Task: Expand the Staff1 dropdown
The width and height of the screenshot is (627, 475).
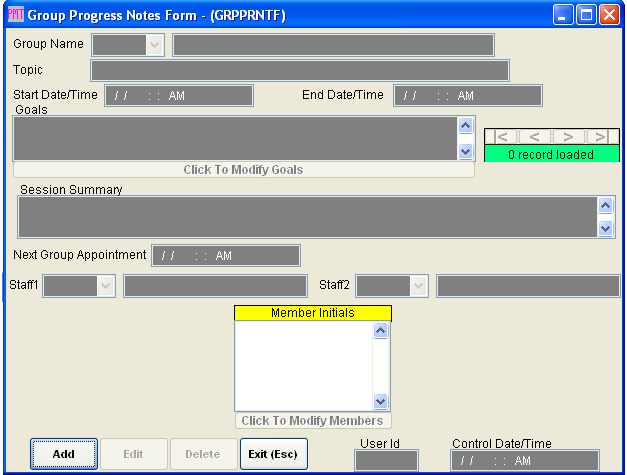Action: click(x=106, y=286)
